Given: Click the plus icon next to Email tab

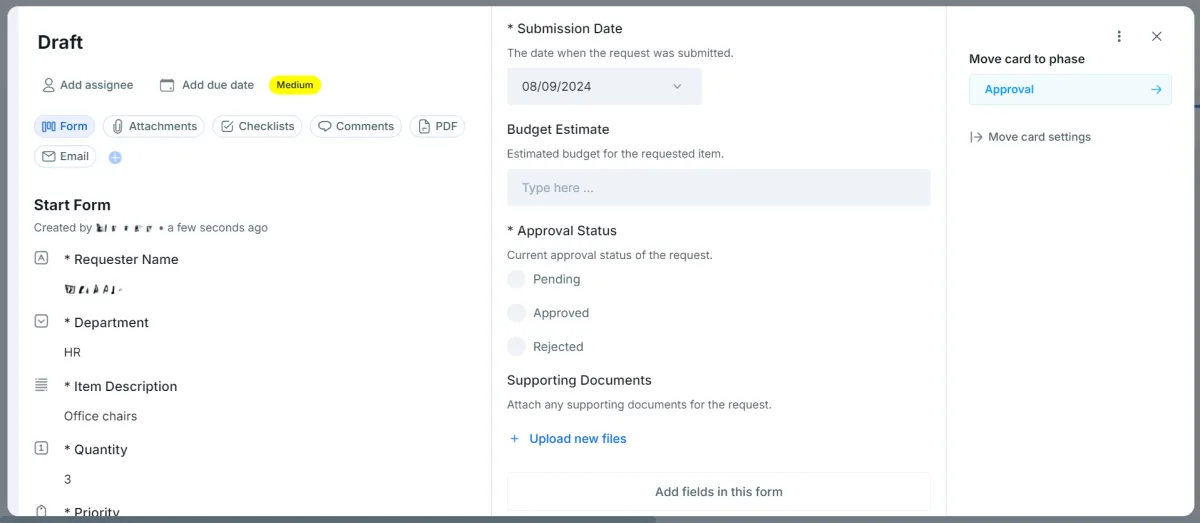Looking at the screenshot, I should 115,157.
